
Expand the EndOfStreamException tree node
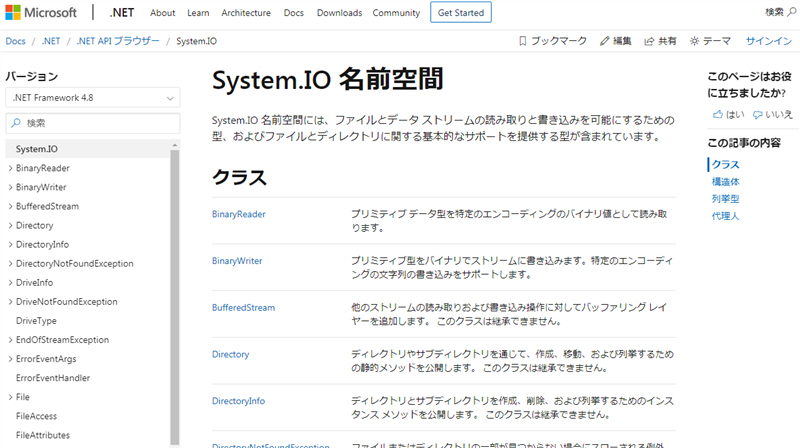point(10,340)
